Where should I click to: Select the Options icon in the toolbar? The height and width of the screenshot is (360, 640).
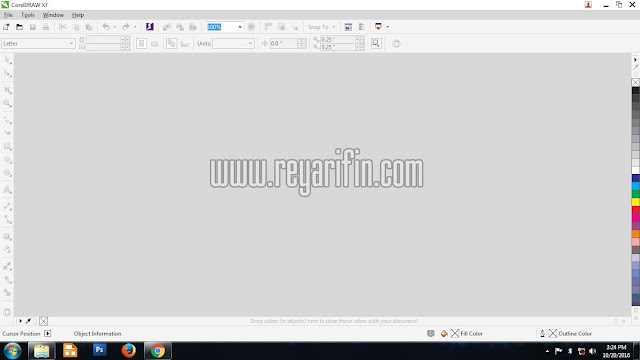(x=361, y=27)
